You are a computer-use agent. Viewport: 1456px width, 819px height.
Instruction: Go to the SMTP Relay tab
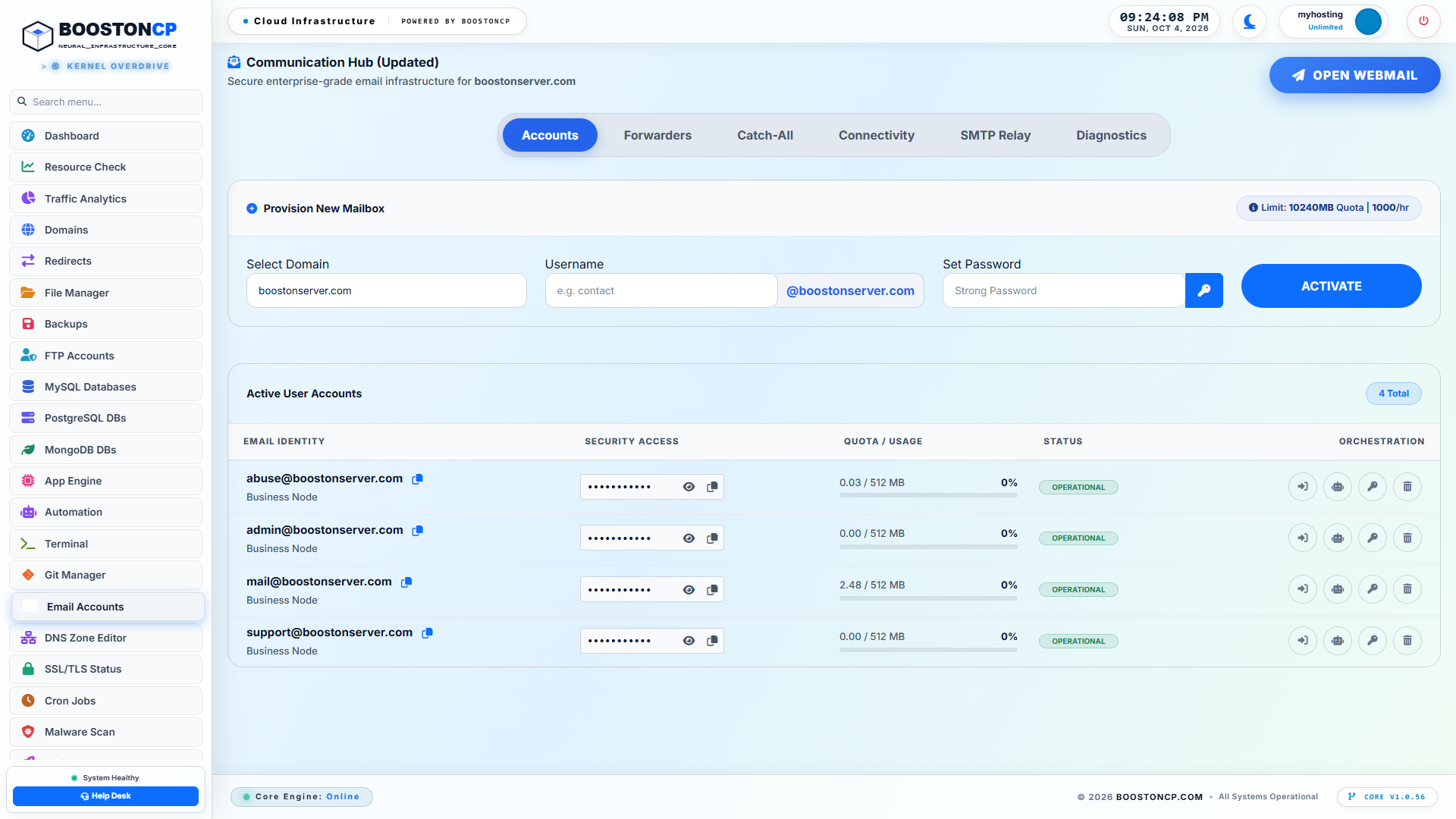coord(995,135)
